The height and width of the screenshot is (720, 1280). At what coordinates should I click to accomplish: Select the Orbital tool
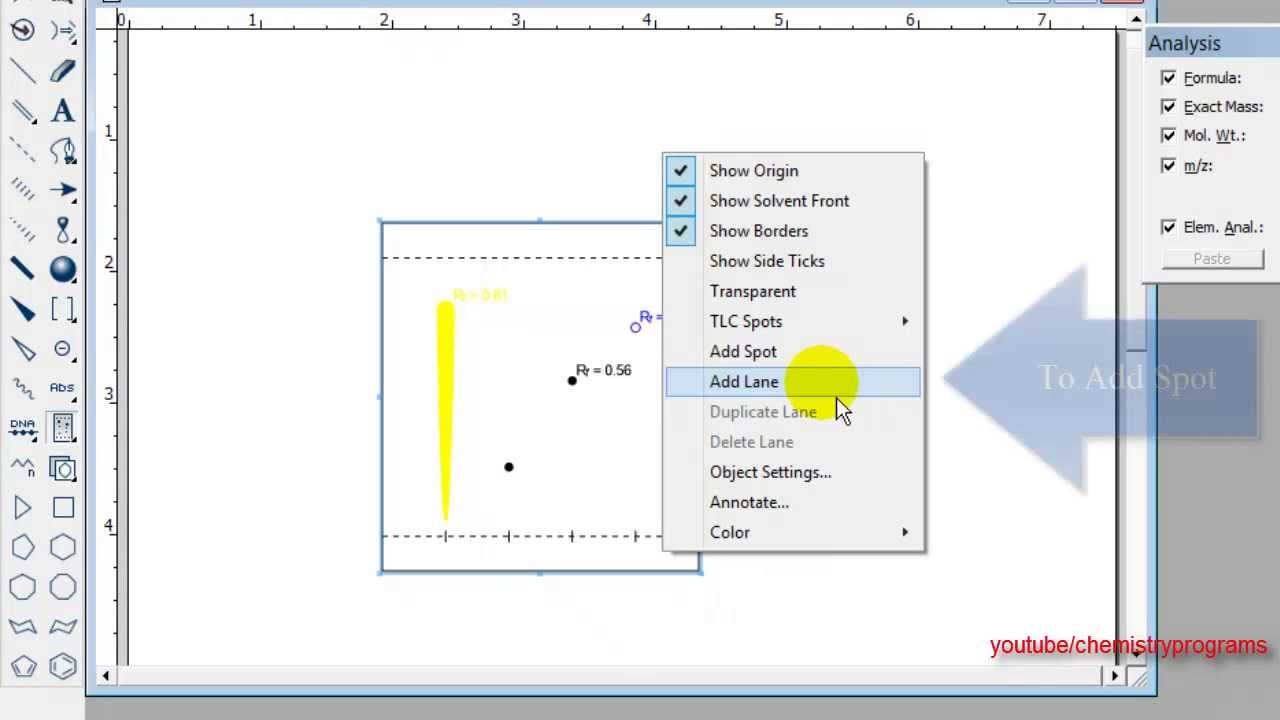63,230
